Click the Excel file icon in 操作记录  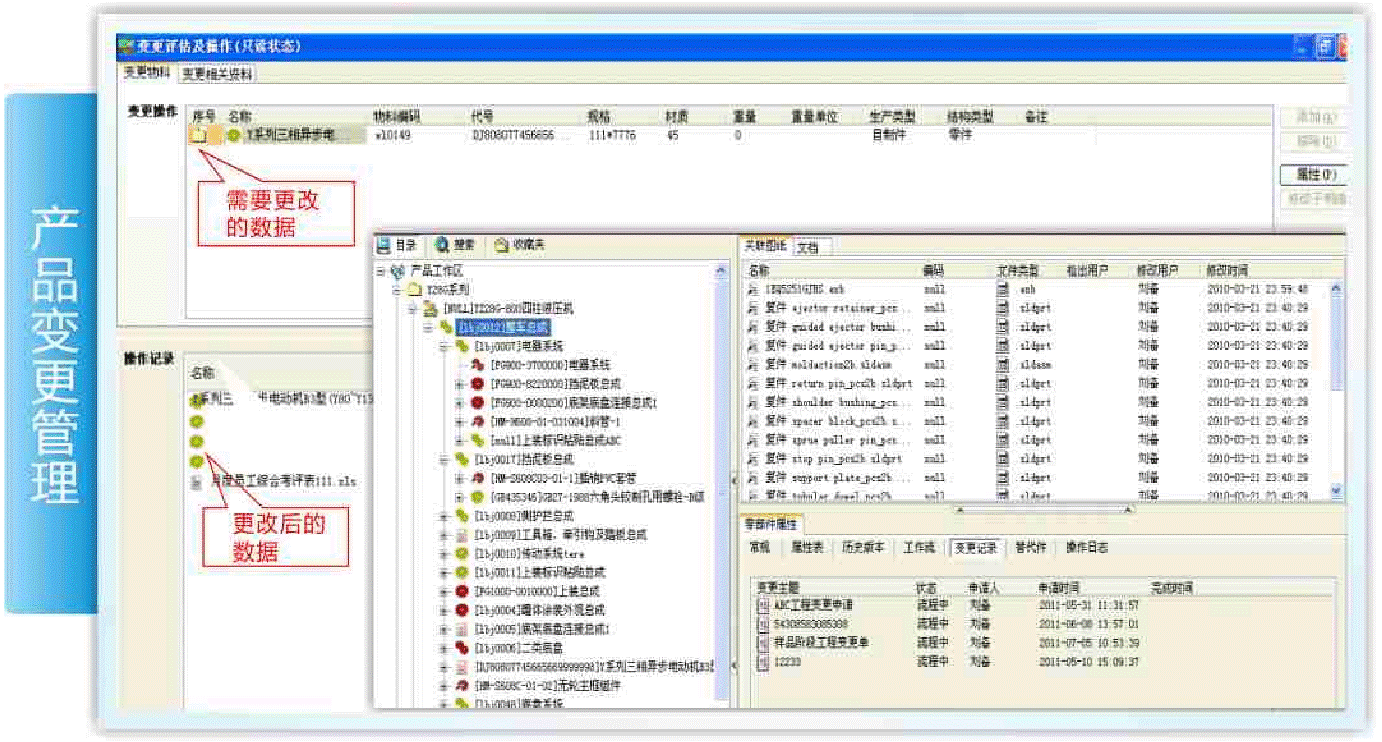point(197,482)
